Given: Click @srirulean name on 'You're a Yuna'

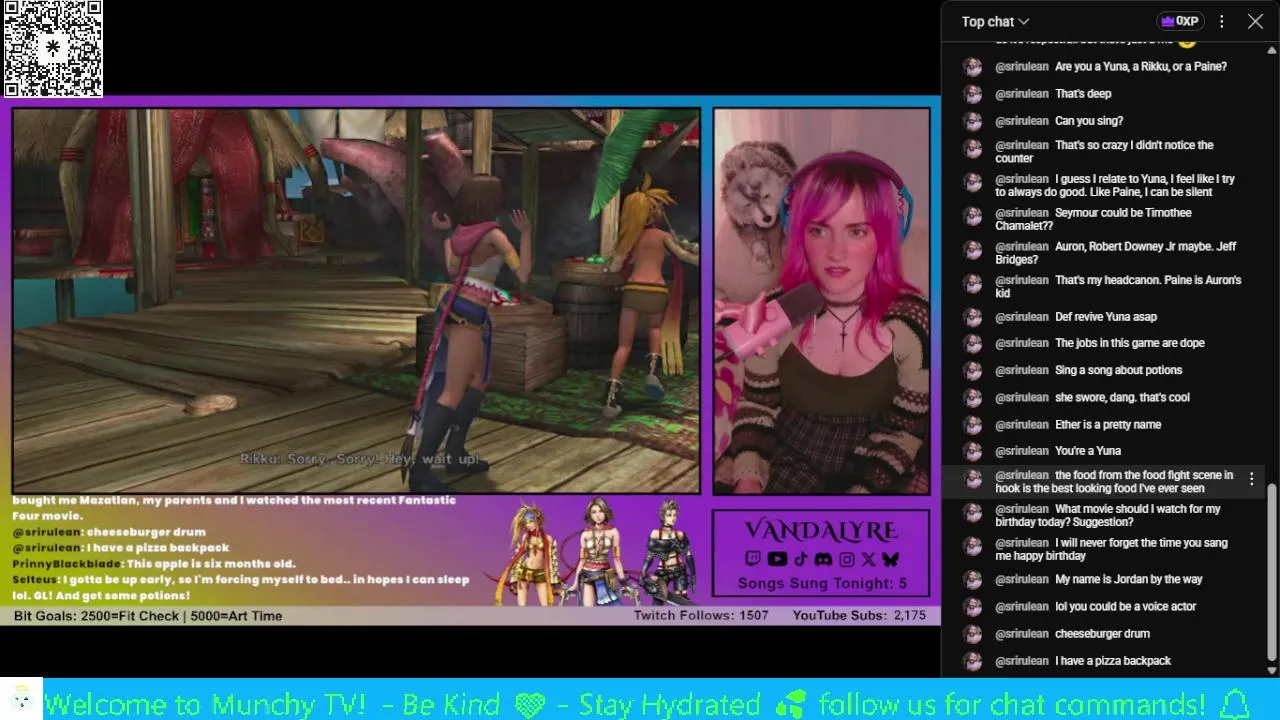Looking at the screenshot, I should pos(1021,451).
